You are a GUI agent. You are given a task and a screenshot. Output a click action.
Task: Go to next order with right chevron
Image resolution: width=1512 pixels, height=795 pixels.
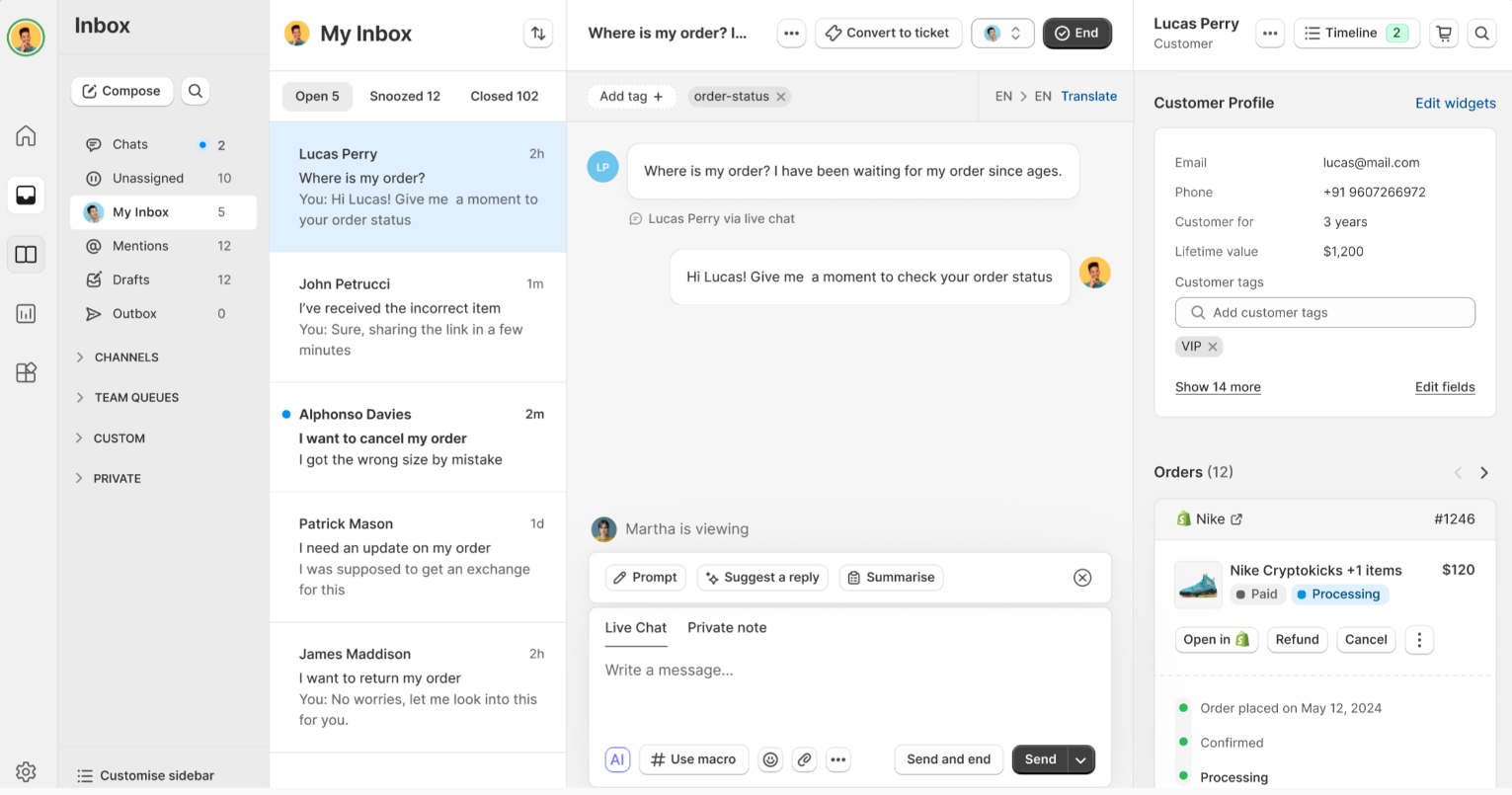(1484, 473)
